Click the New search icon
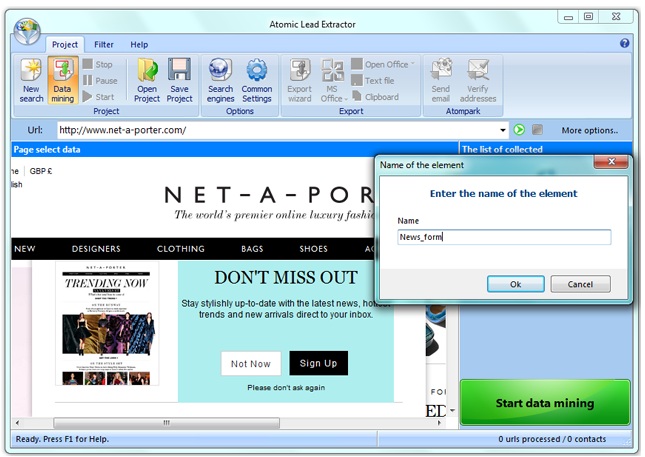This screenshot has height=457, width=645. click(x=31, y=80)
